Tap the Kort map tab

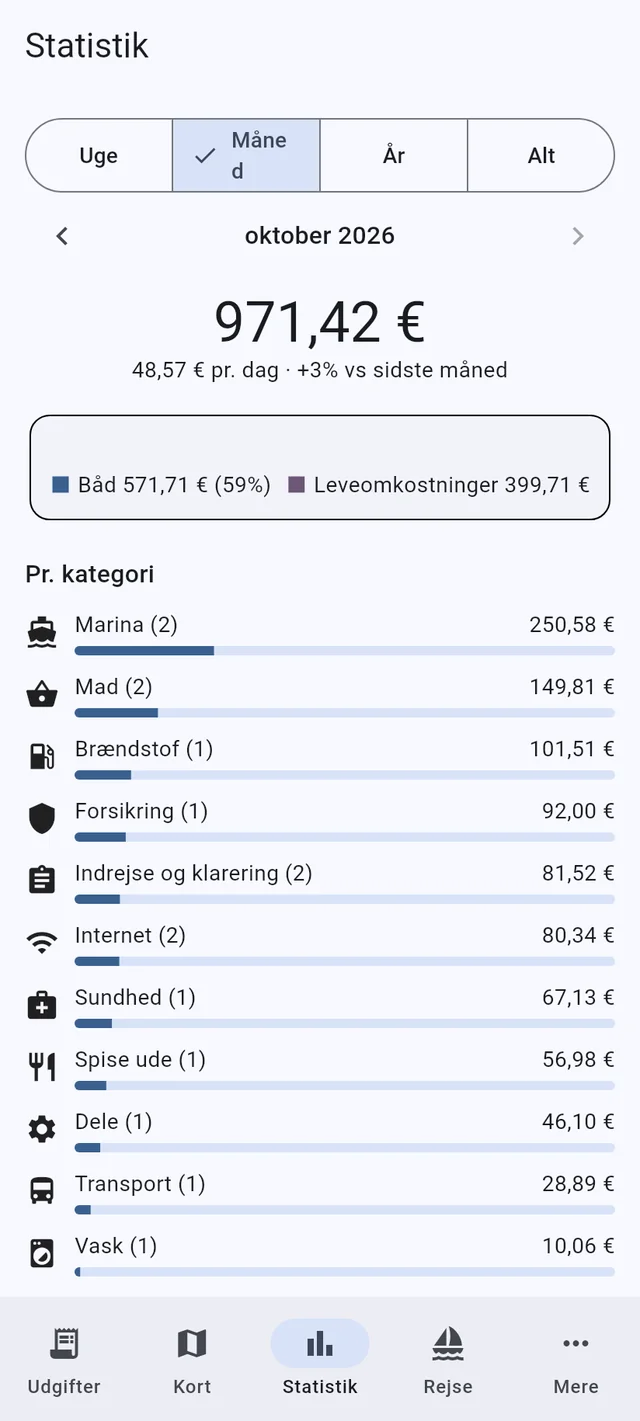tap(192, 1360)
